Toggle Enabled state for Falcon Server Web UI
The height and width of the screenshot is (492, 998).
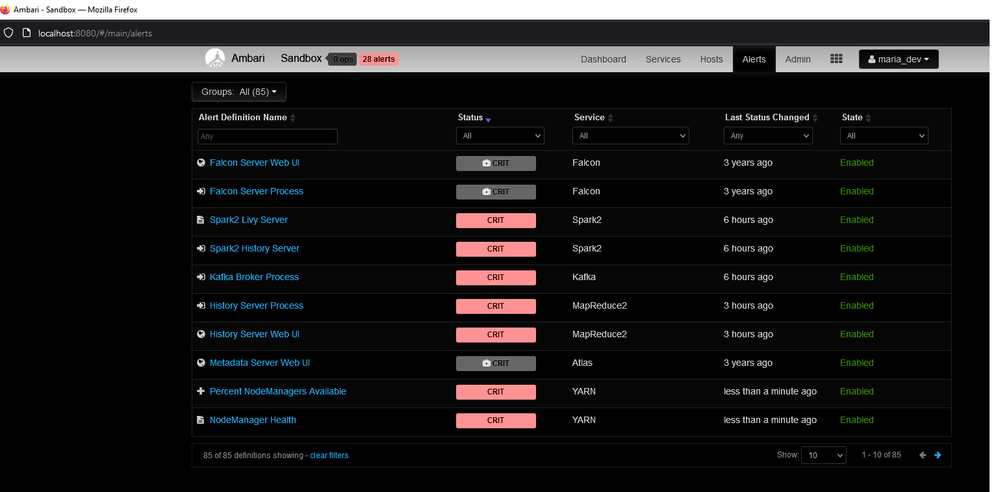pos(857,162)
